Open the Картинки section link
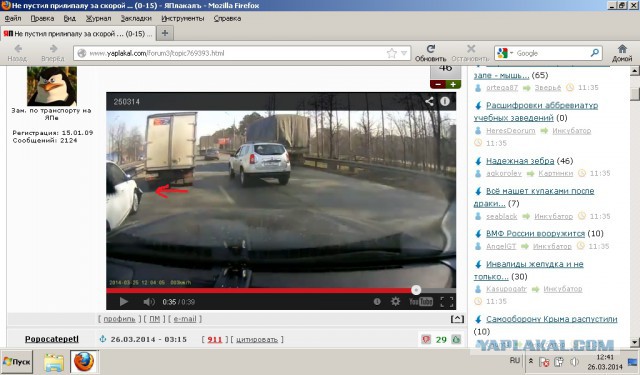 pos(556,173)
